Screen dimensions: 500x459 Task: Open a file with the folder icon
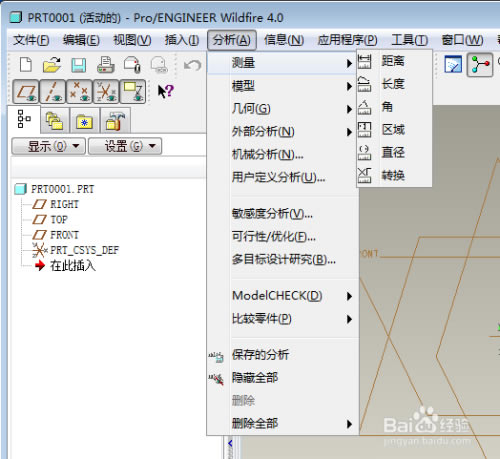click(x=52, y=64)
